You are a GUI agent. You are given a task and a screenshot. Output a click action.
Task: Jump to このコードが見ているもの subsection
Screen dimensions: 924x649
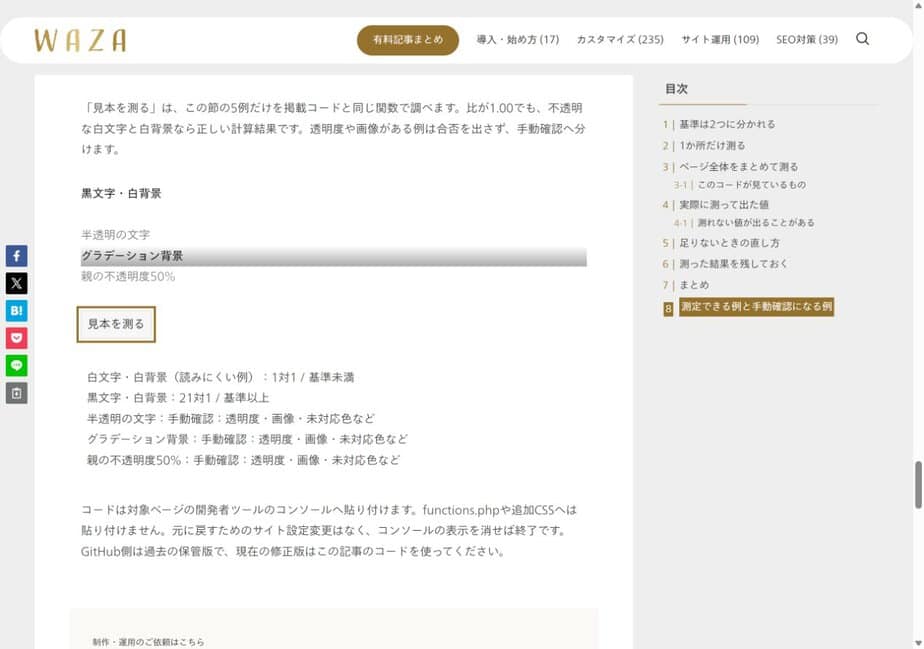tap(751, 185)
